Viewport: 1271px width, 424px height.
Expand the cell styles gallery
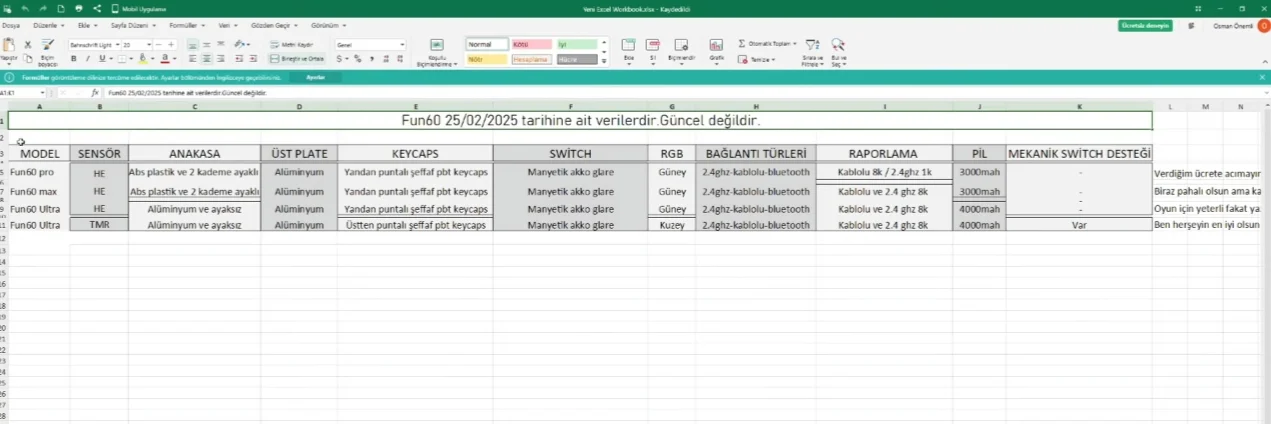tap(604, 60)
